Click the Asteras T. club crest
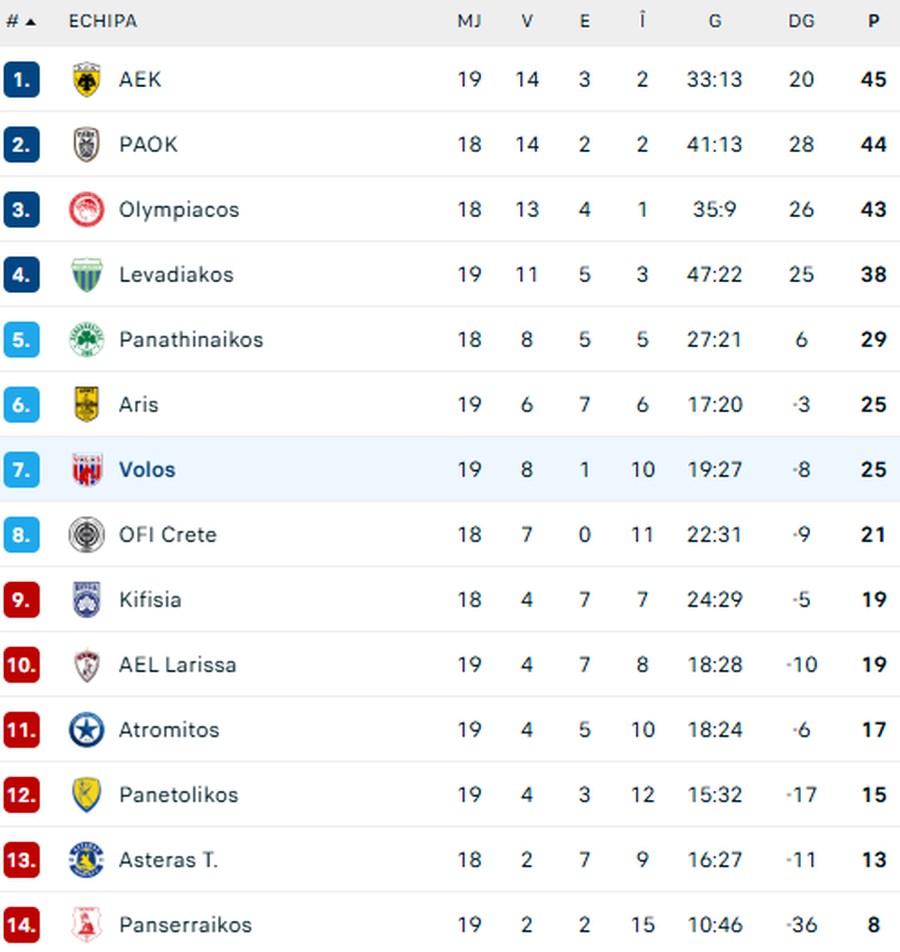This screenshot has width=900, height=952. (x=87, y=860)
